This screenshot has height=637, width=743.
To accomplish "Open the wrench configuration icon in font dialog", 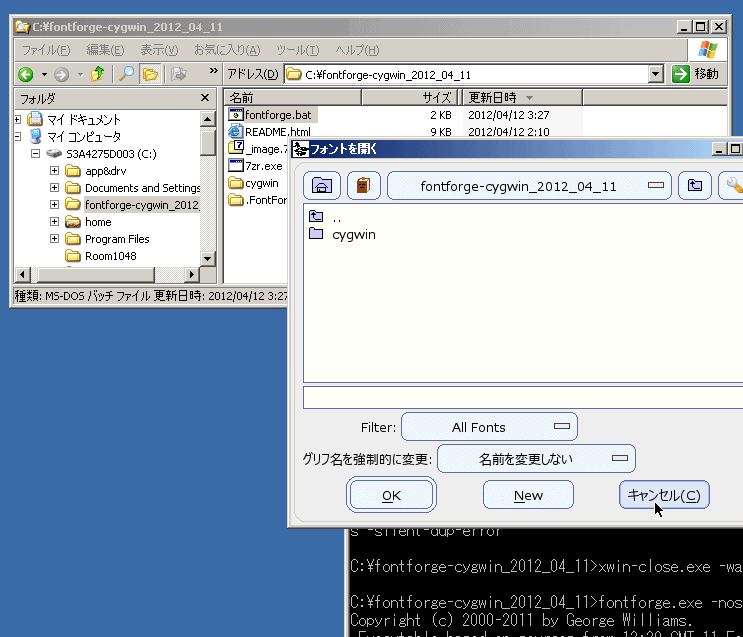I will [x=733, y=185].
